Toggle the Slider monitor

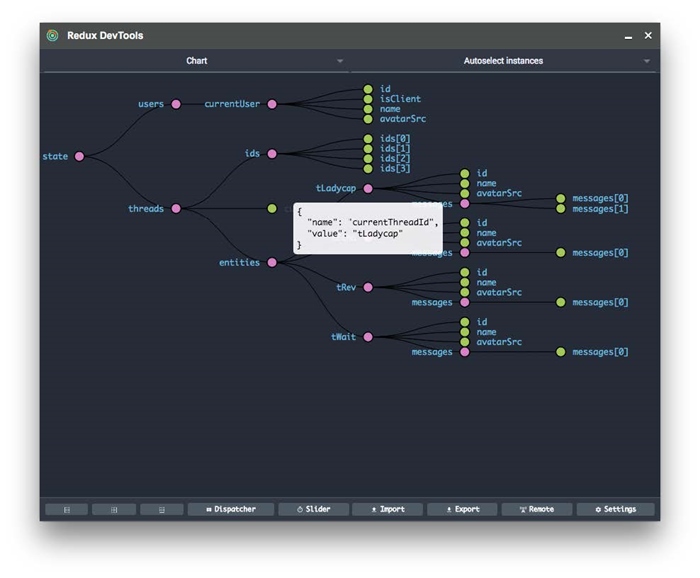pos(313,509)
